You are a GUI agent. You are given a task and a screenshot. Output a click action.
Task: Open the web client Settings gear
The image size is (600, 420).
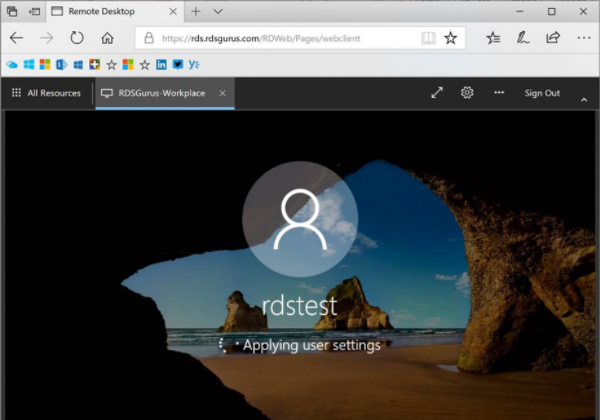(467, 93)
